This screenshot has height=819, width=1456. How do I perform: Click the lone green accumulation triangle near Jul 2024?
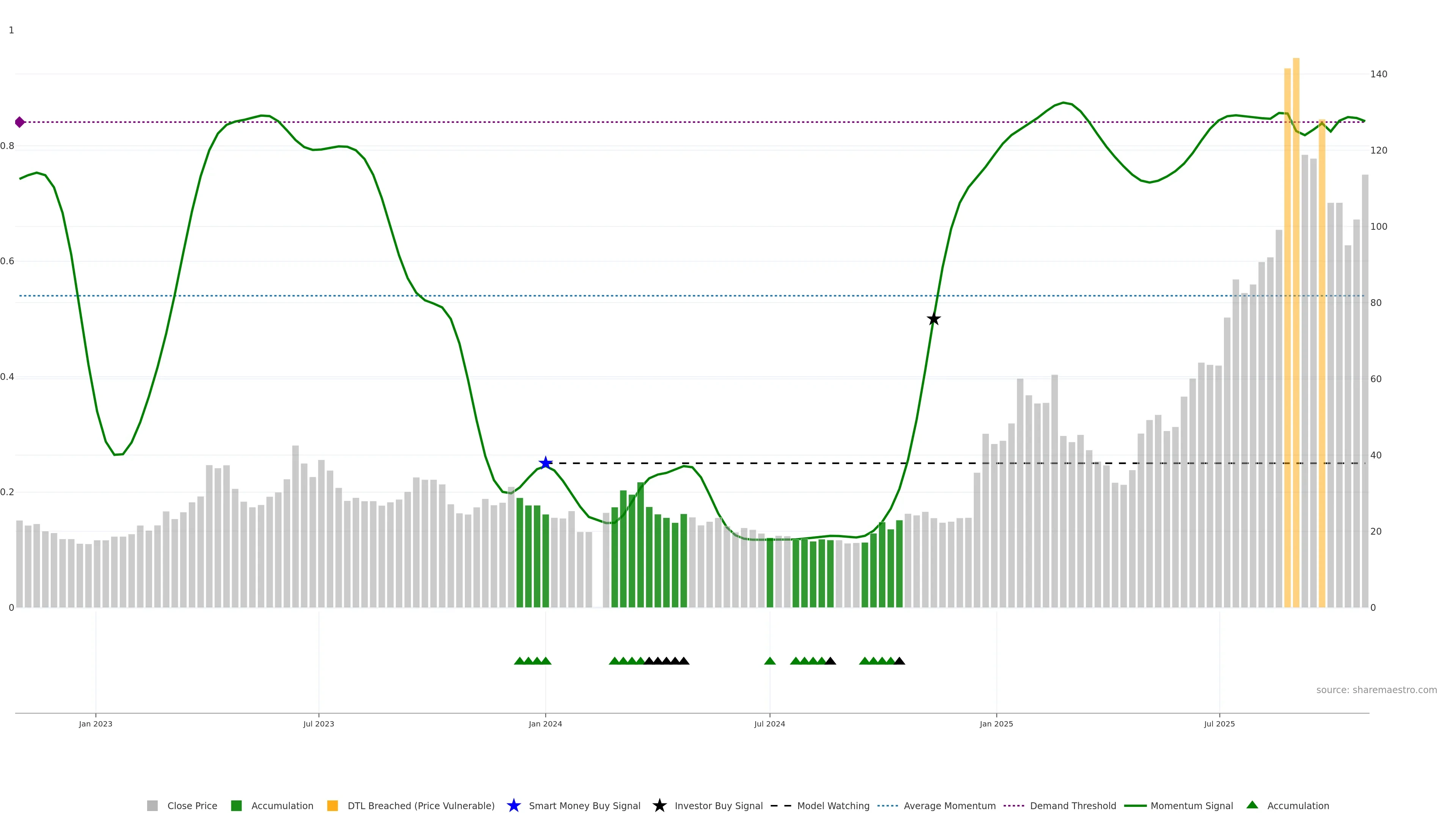click(x=770, y=661)
